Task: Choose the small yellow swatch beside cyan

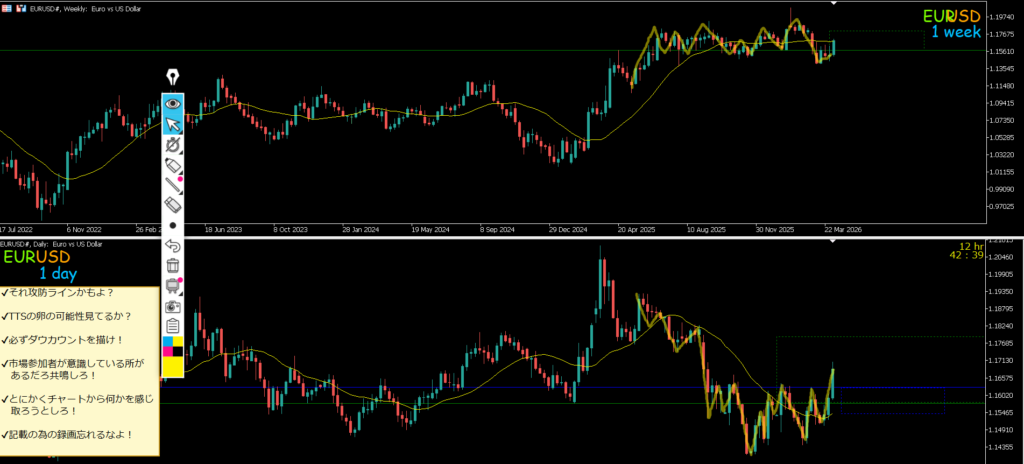Action: (178, 342)
